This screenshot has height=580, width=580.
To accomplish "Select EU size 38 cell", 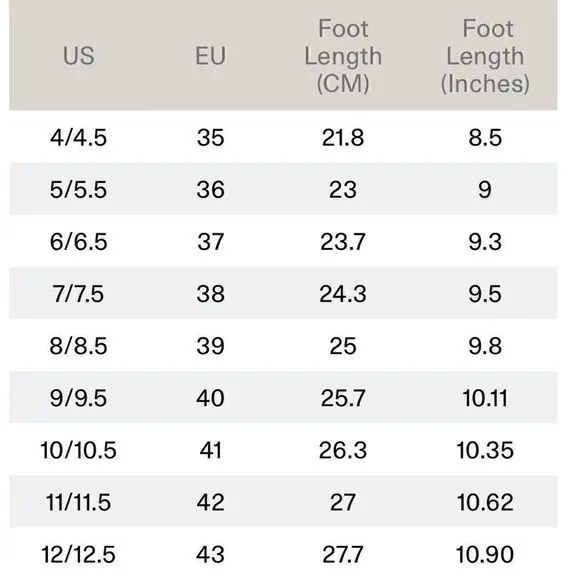I will pos(210,294).
